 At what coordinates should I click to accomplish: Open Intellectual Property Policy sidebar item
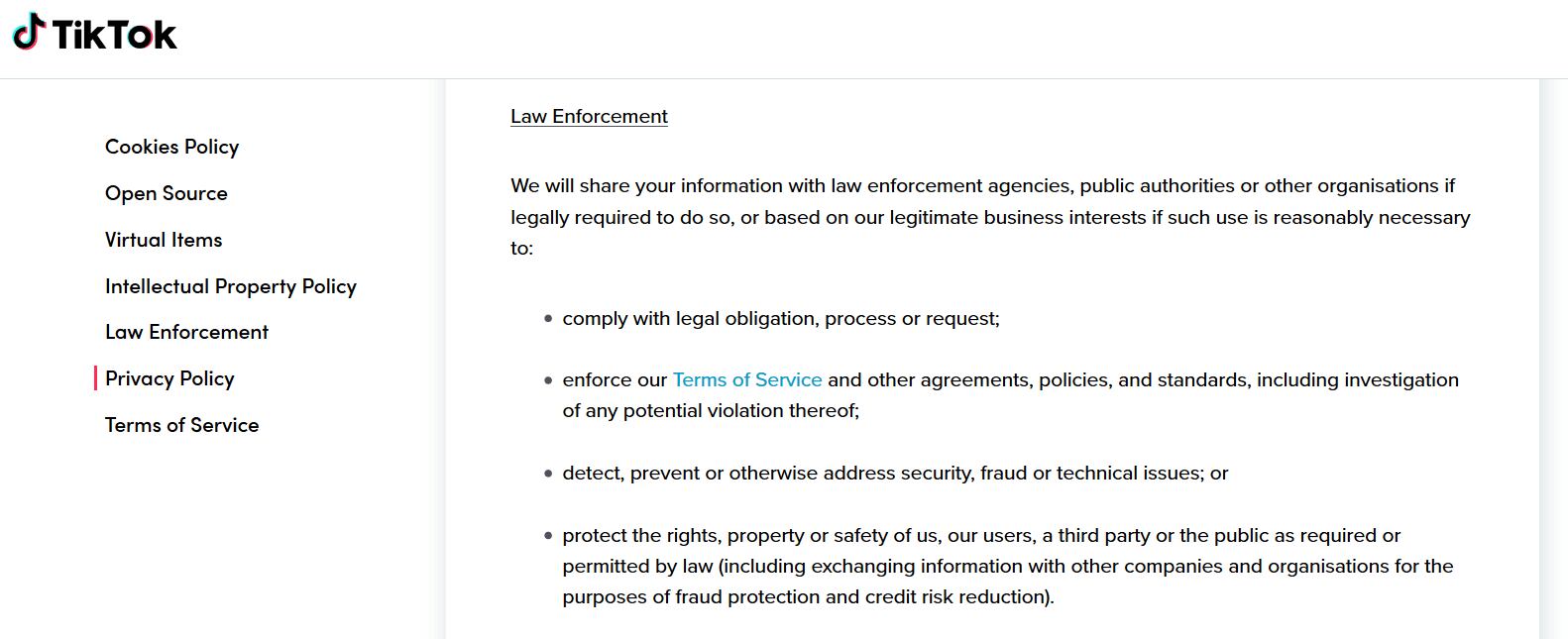coord(230,286)
